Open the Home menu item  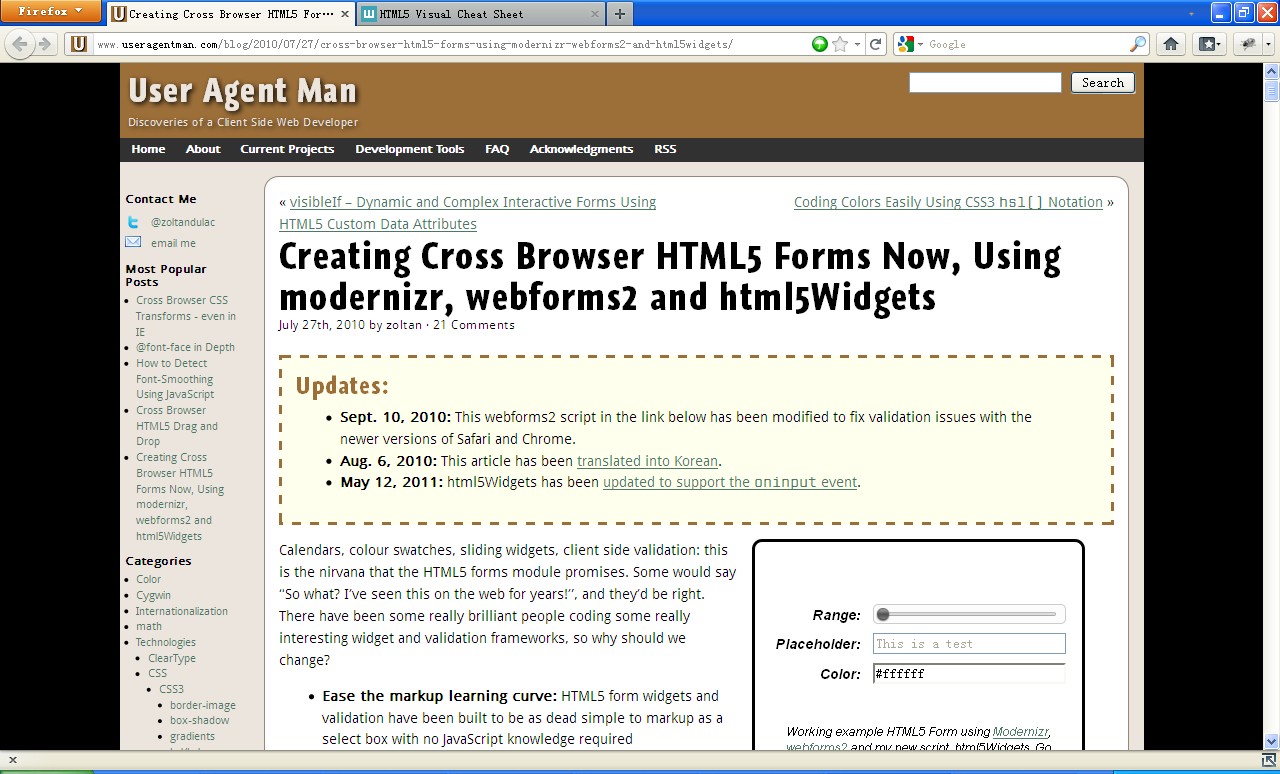pyautogui.click(x=148, y=149)
